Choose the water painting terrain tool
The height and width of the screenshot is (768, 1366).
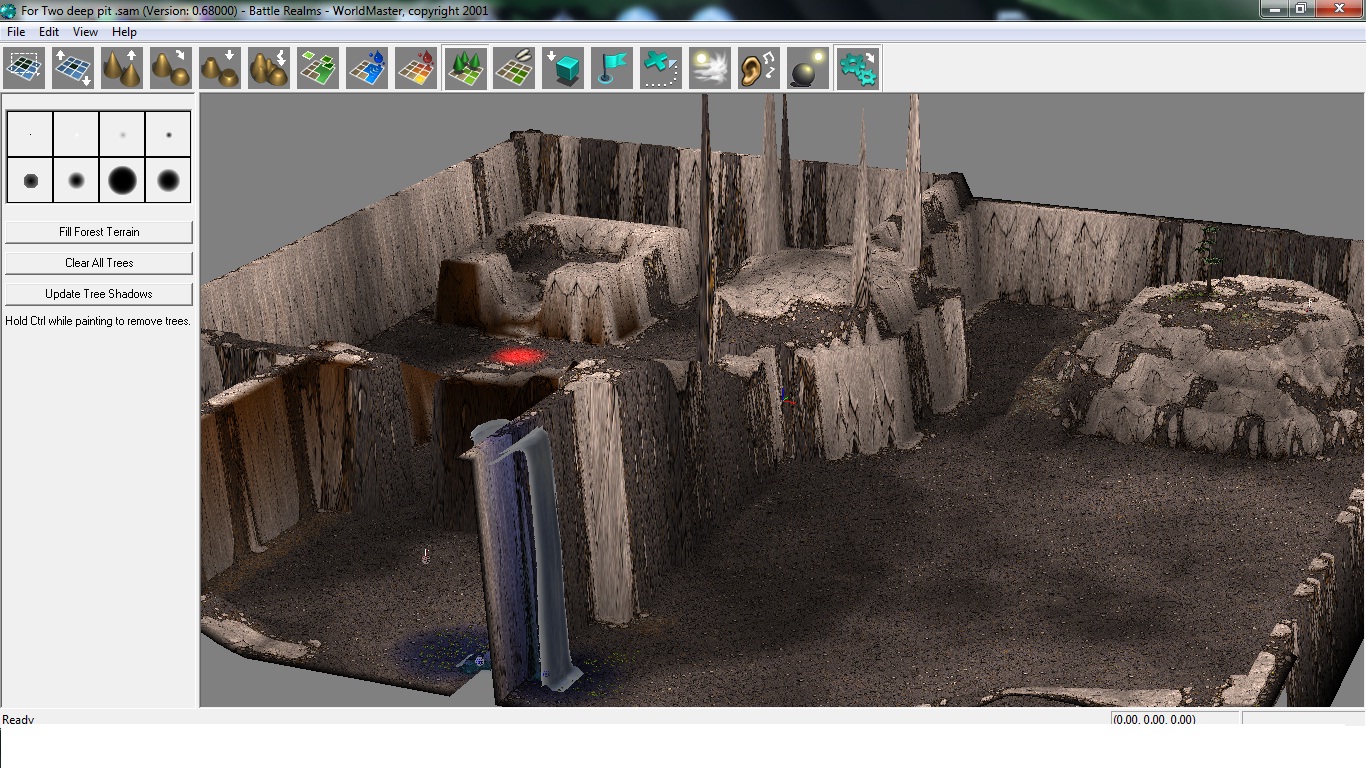pos(367,69)
